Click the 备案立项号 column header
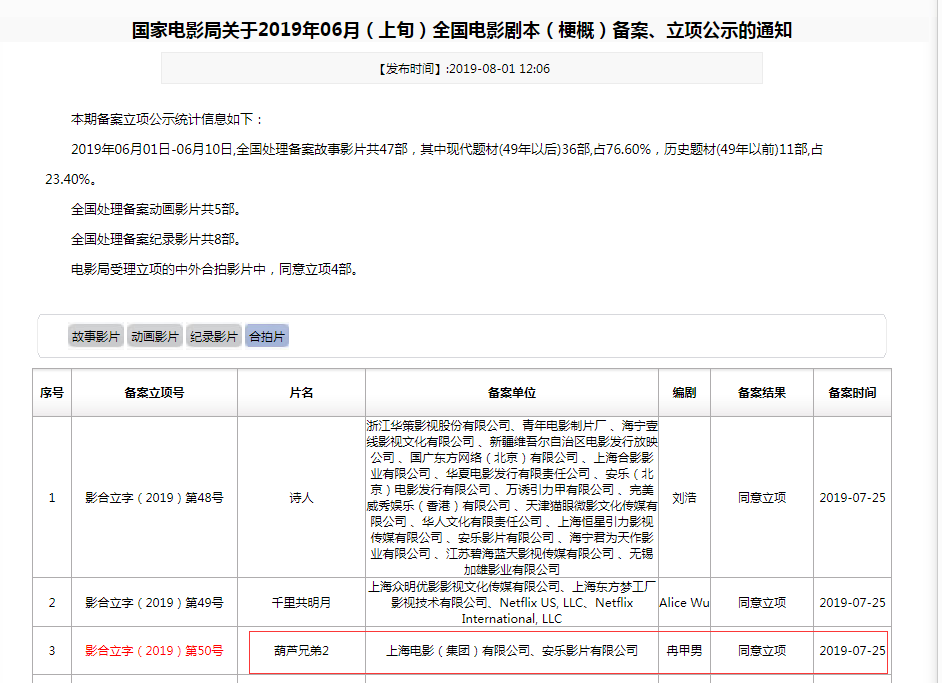Image resolution: width=942 pixels, height=683 pixels. 154,393
